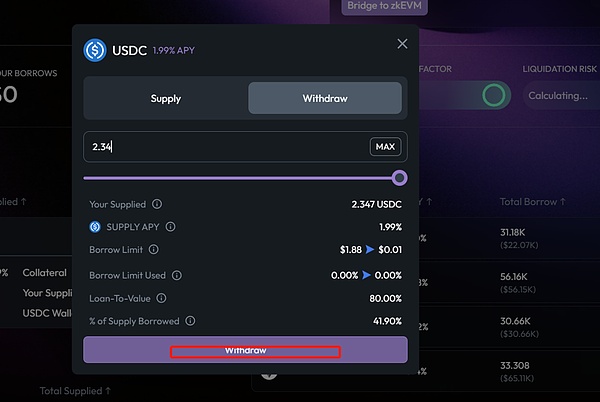Confirm with the purple Withdraw button
The height and width of the screenshot is (402, 600).
click(x=245, y=351)
